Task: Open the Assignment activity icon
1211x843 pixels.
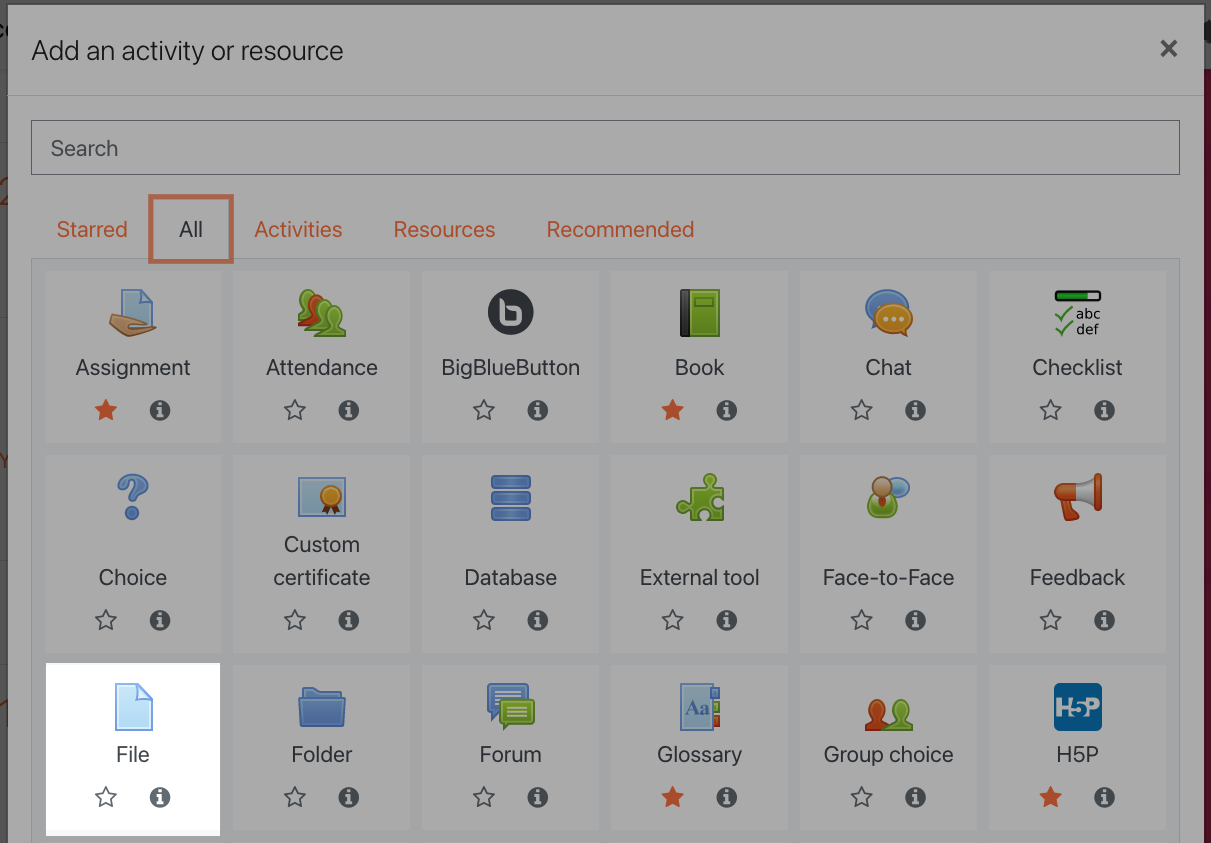Action: tap(133, 313)
